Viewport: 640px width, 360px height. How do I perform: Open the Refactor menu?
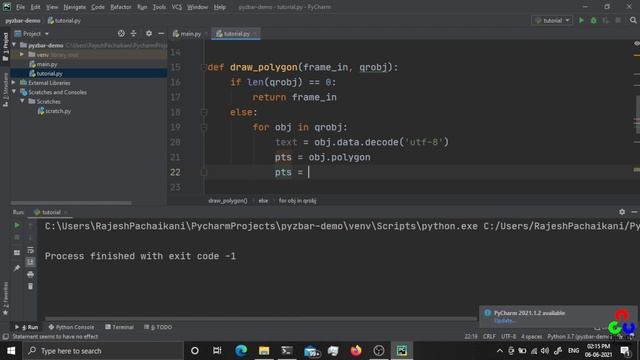[121, 7]
